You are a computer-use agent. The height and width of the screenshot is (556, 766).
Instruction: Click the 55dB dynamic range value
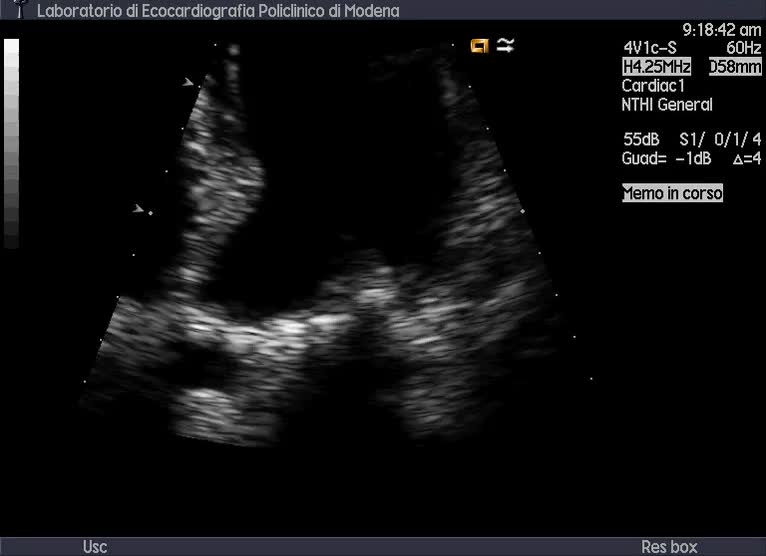pyautogui.click(x=641, y=139)
